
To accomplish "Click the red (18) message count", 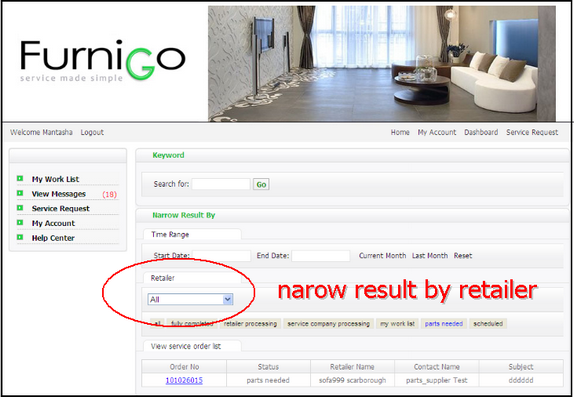I will pos(109,194).
